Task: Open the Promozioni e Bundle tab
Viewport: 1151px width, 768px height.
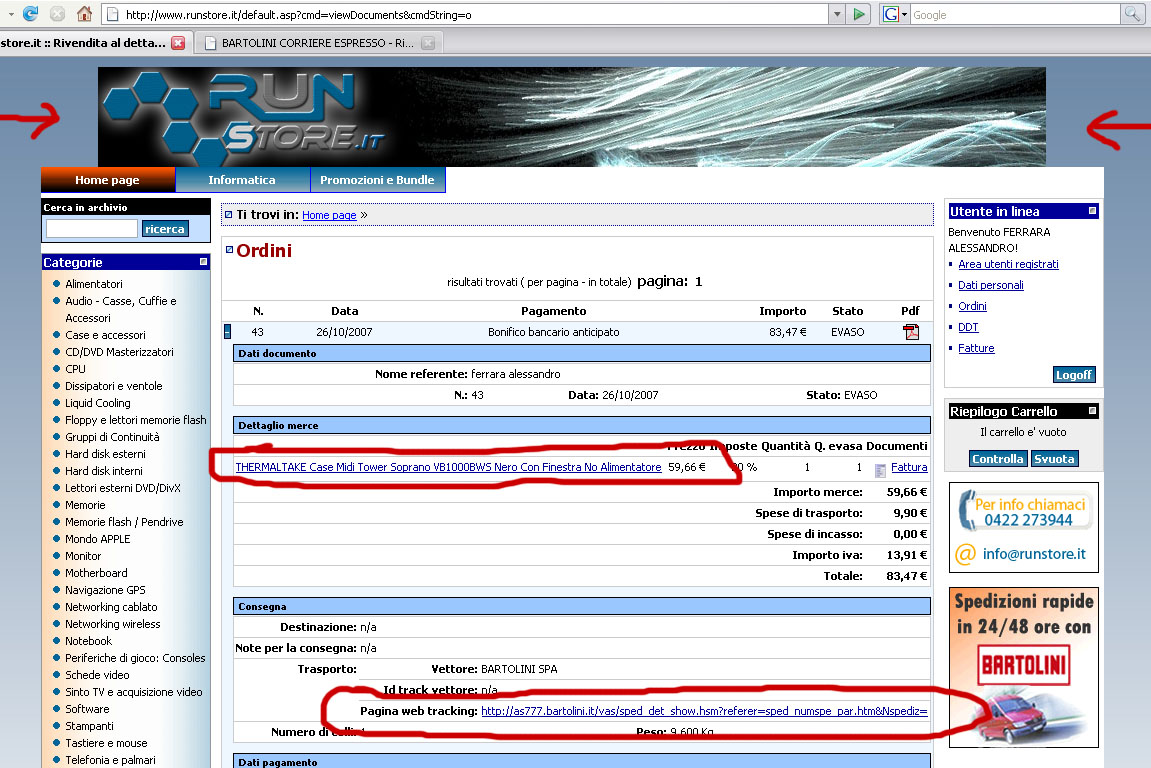Action: coord(377,180)
